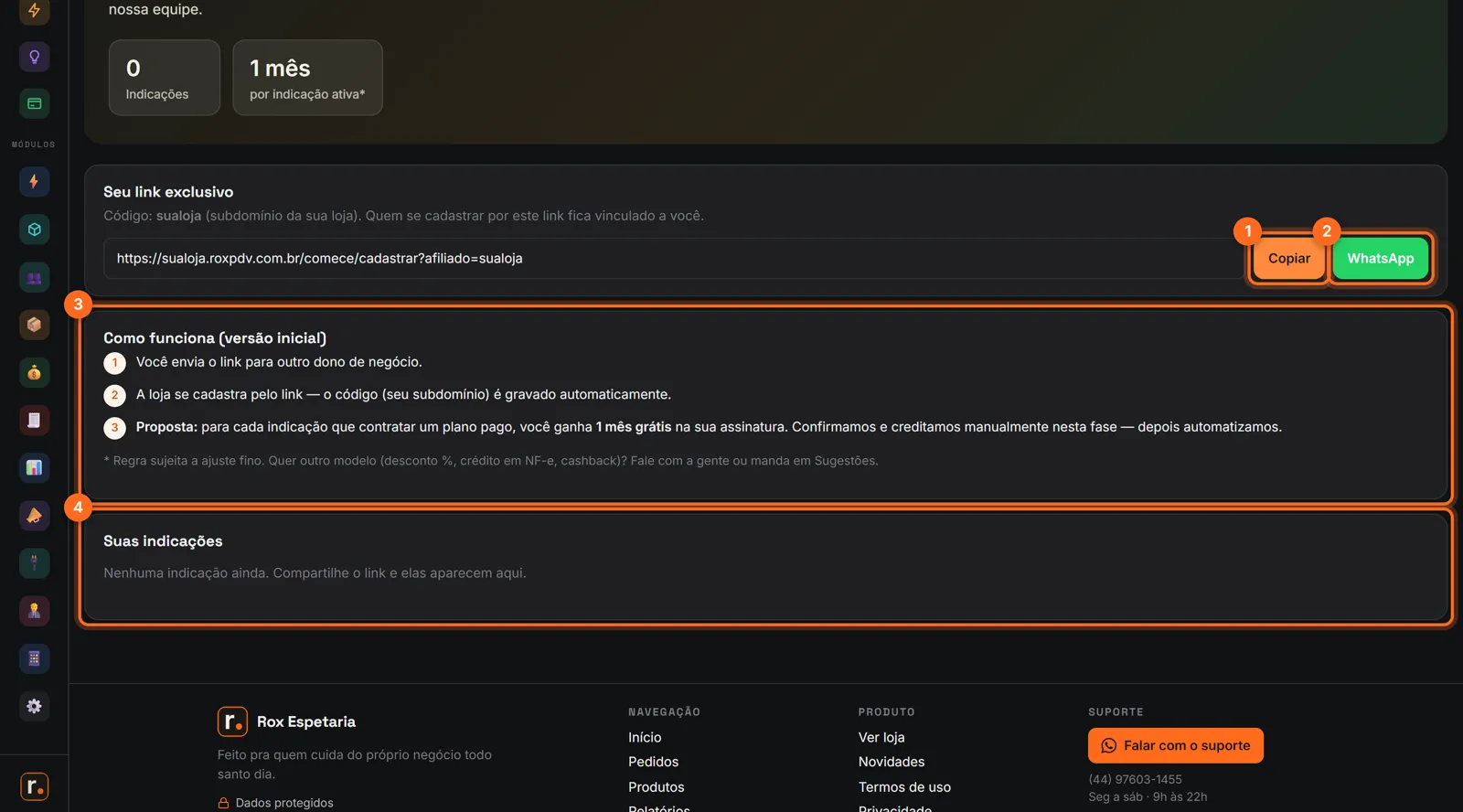Image resolution: width=1463 pixels, height=812 pixels.
Task: Click the Suas indicações heading
Action: point(163,541)
